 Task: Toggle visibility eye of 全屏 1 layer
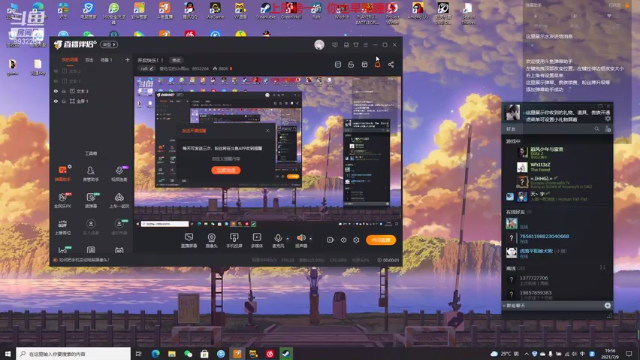pos(56,101)
